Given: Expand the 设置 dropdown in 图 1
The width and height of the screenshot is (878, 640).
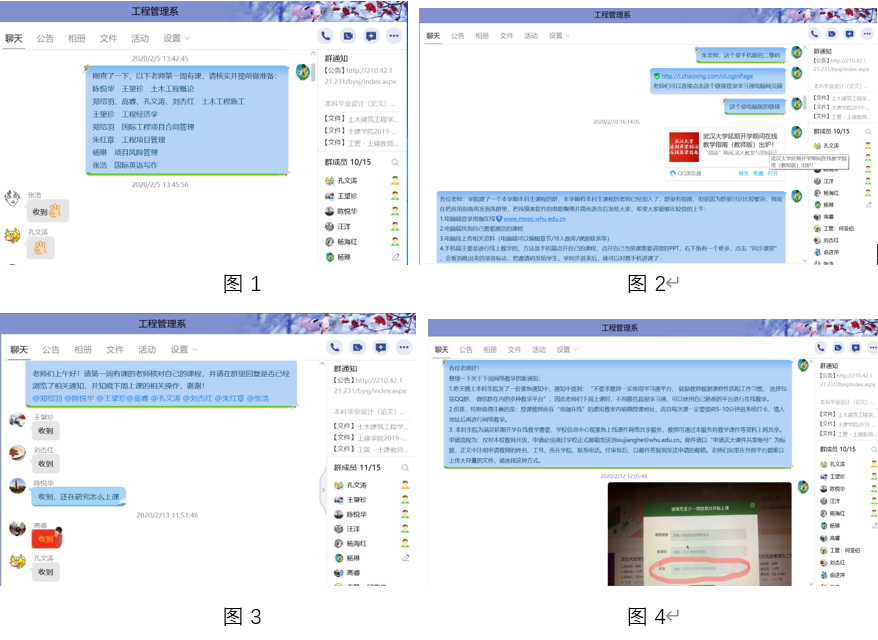Looking at the screenshot, I should (176, 38).
